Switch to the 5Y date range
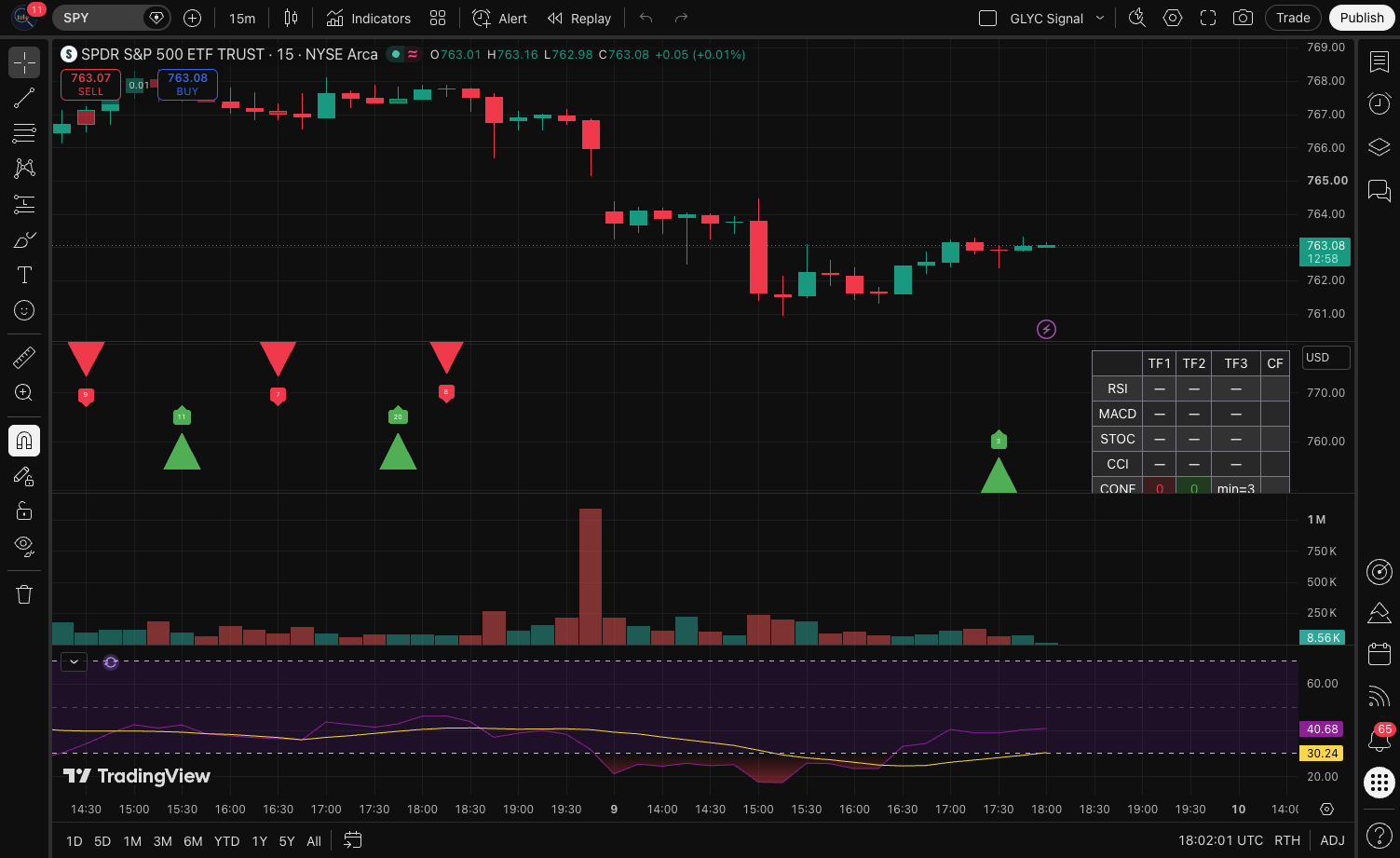The width and height of the screenshot is (1400, 858). click(287, 841)
